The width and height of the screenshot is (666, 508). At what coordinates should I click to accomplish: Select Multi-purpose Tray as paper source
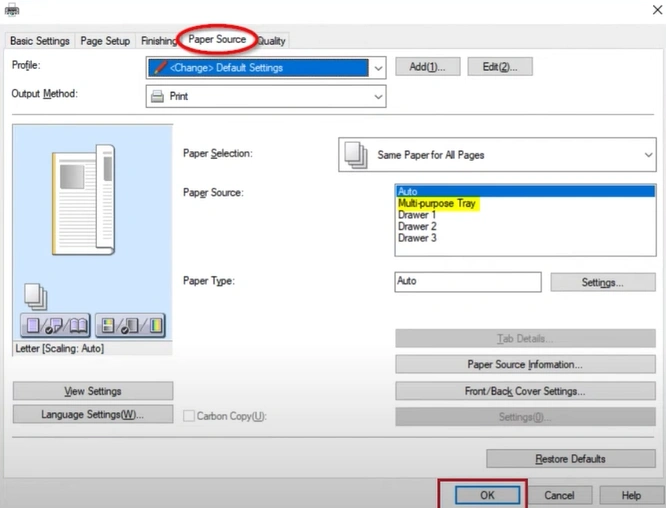(x=525, y=203)
